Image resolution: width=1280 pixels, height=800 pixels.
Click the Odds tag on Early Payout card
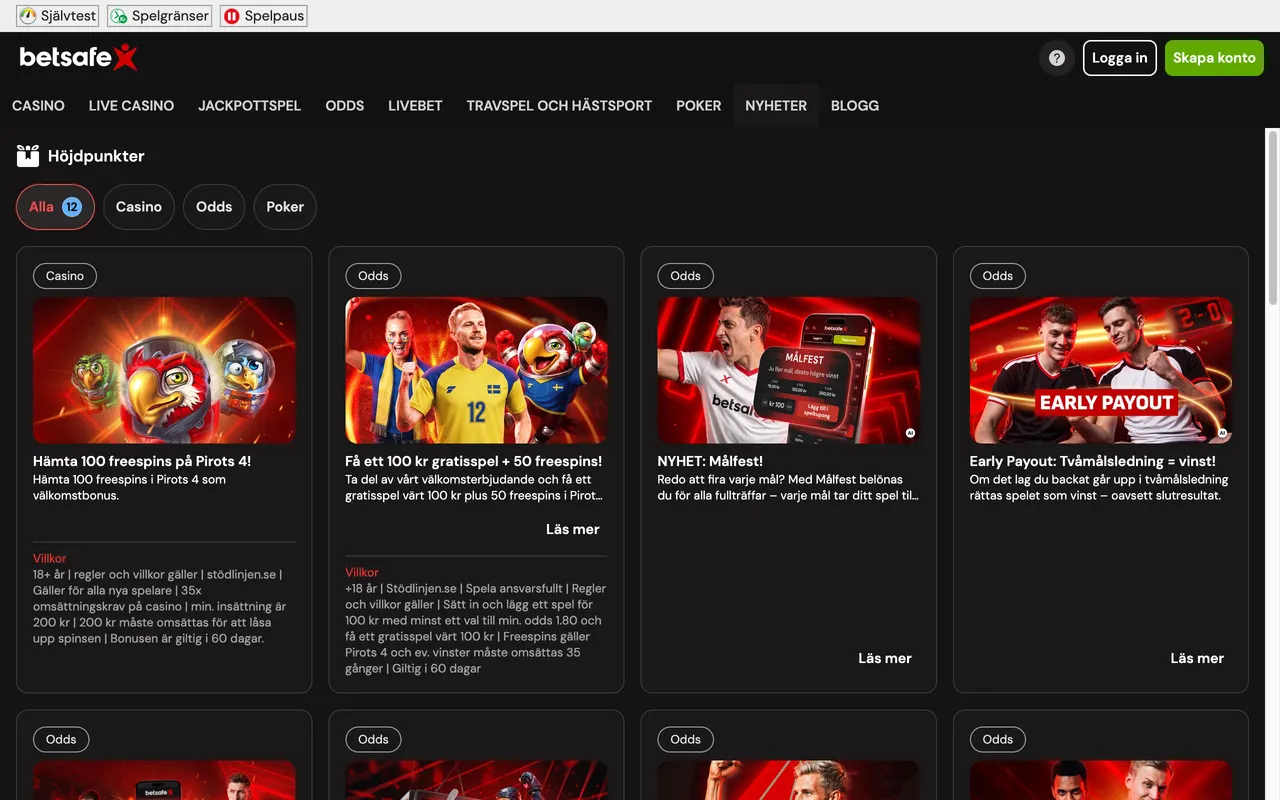[x=998, y=276]
